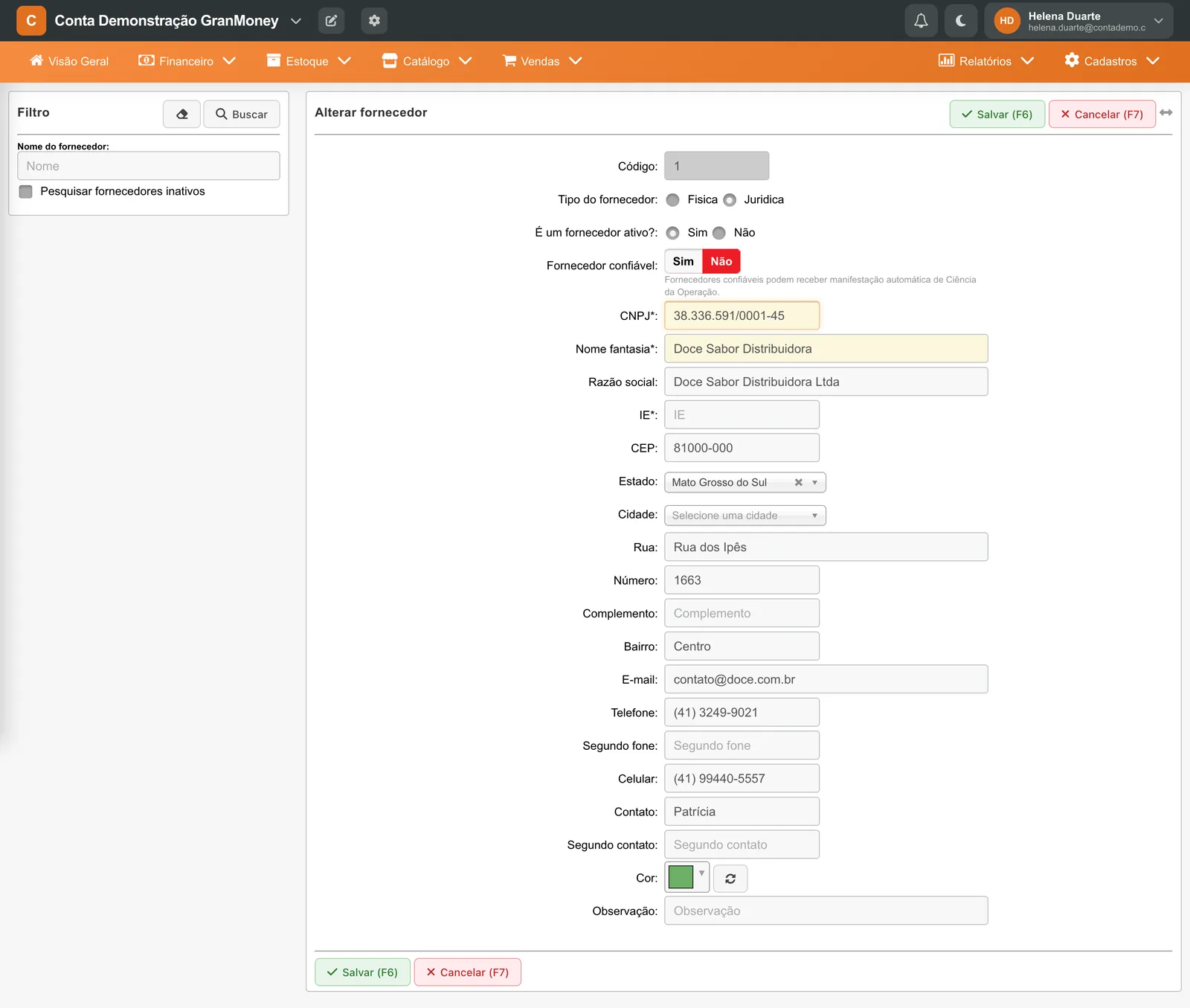1190x1008 pixels.
Task: Select Juridica supplier type
Action: [x=730, y=200]
